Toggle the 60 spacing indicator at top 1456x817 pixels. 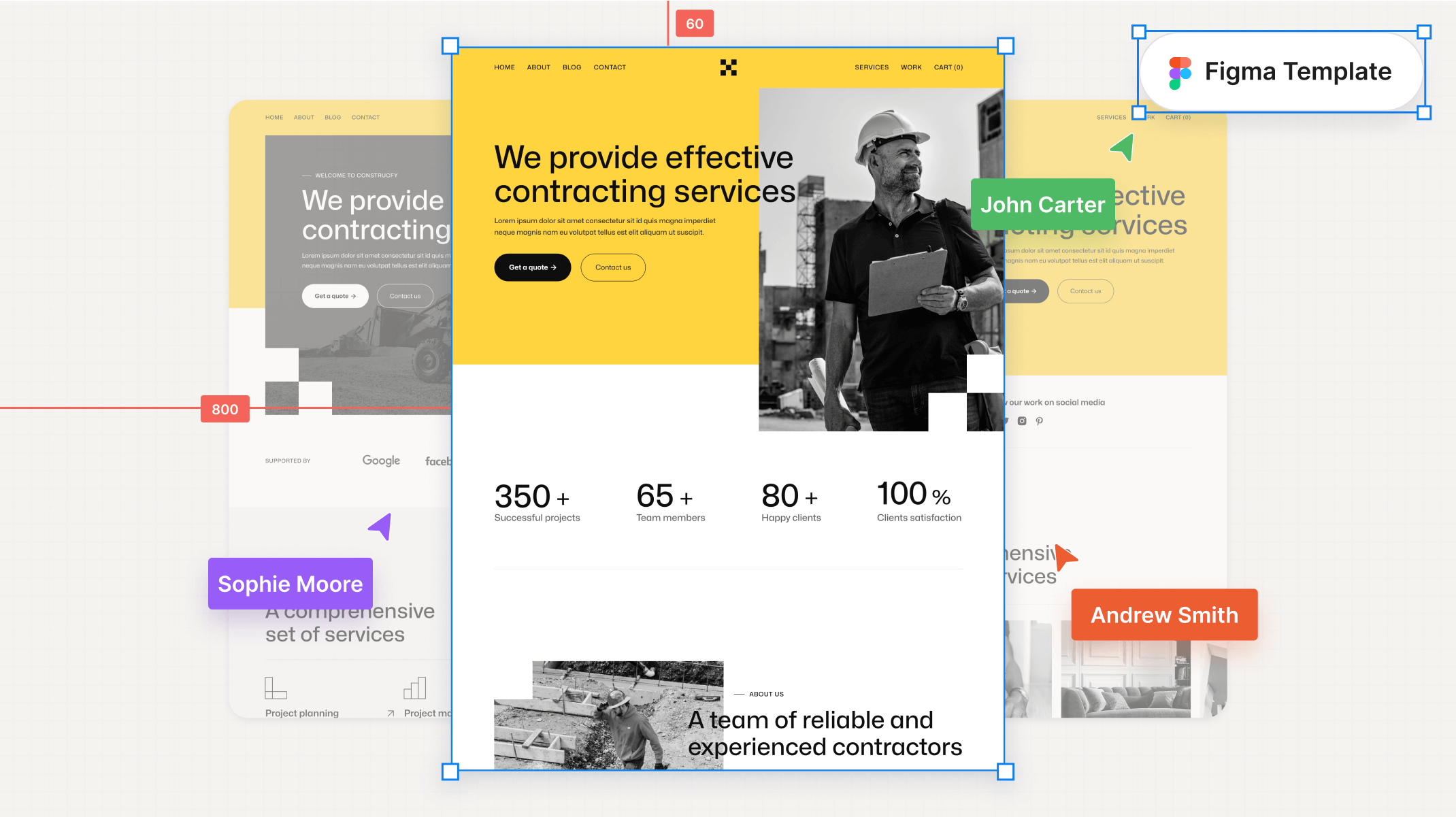click(693, 23)
